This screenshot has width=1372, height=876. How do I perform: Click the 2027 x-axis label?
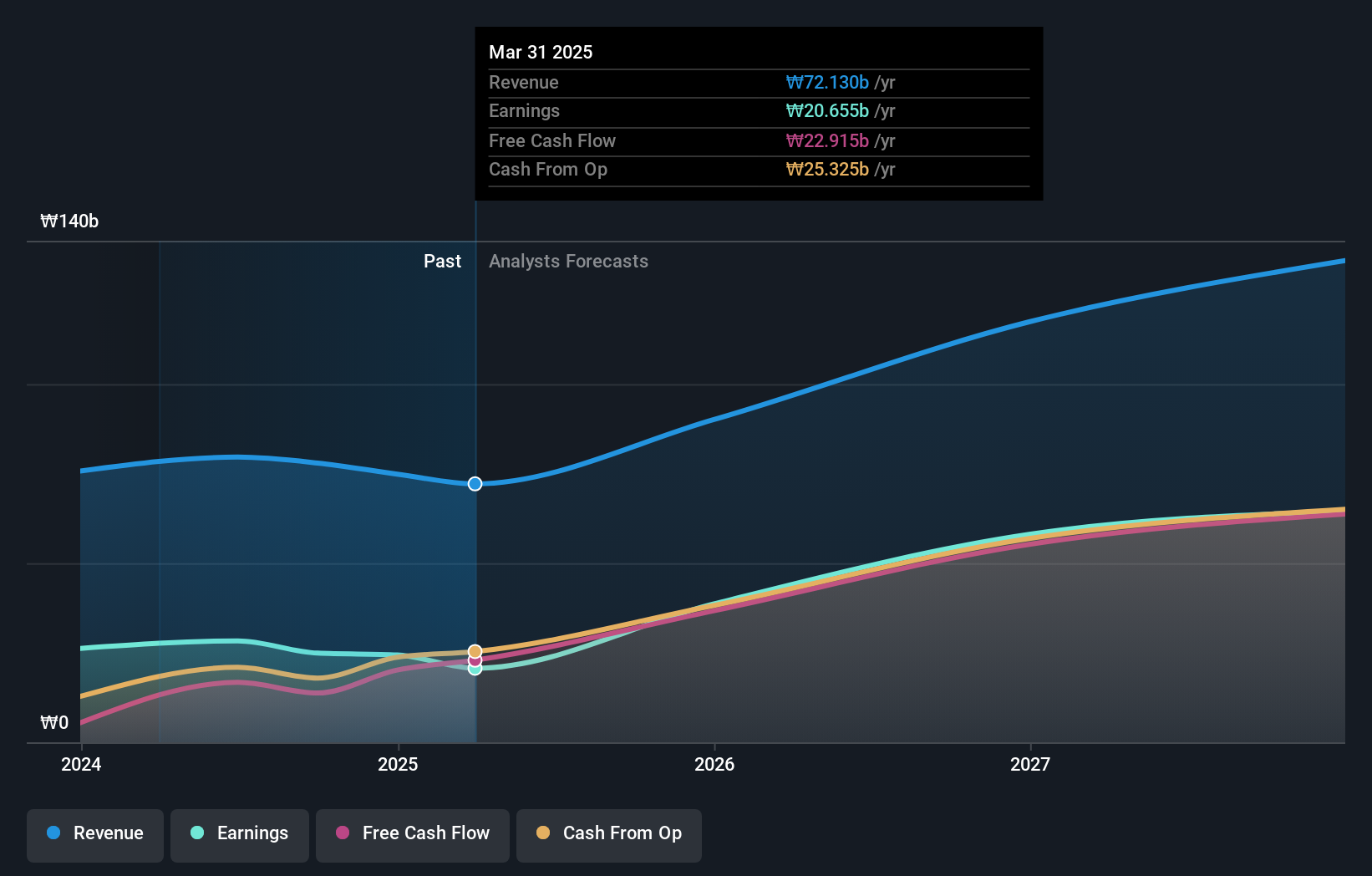point(1030,764)
